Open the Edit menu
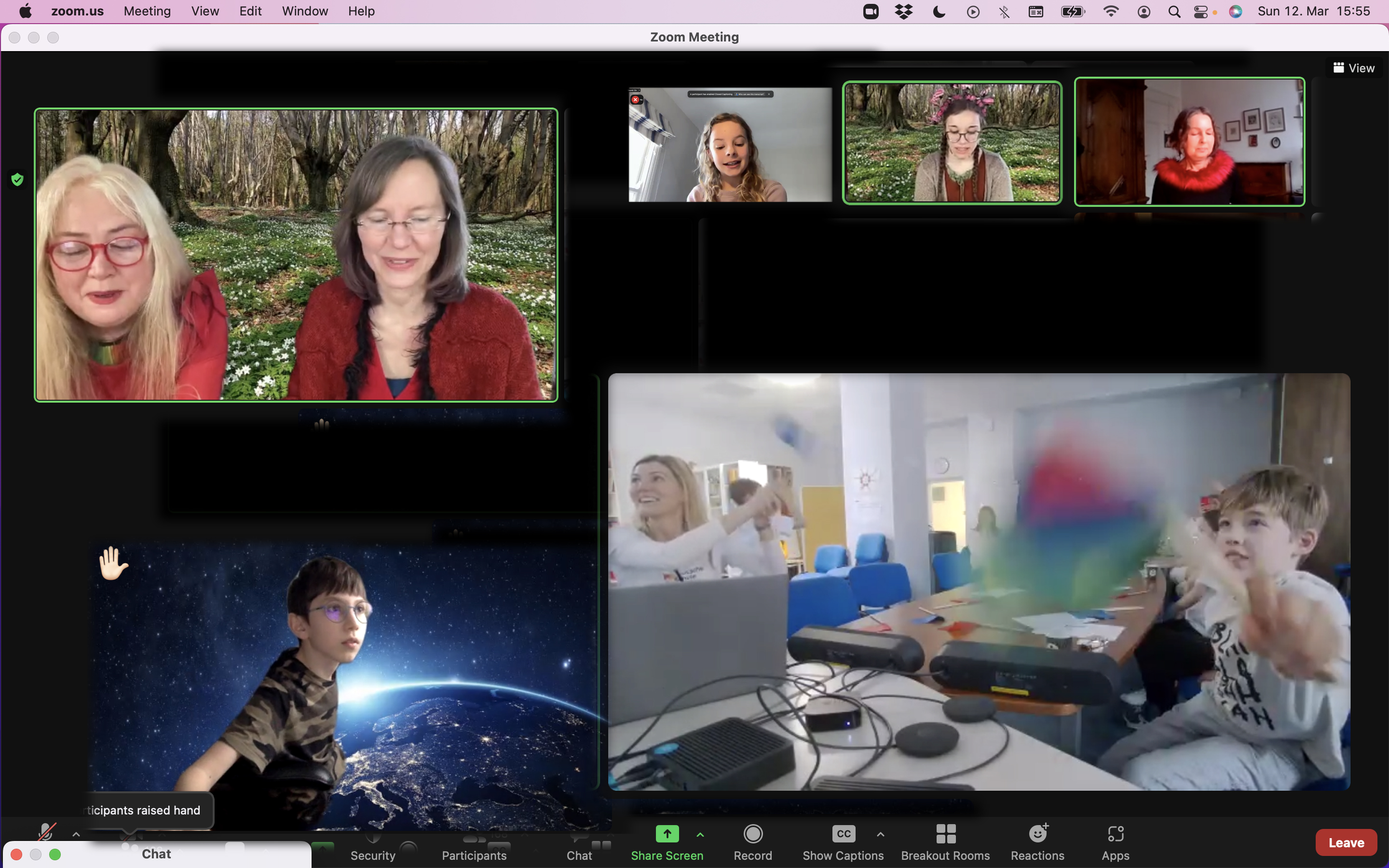 tap(250, 11)
